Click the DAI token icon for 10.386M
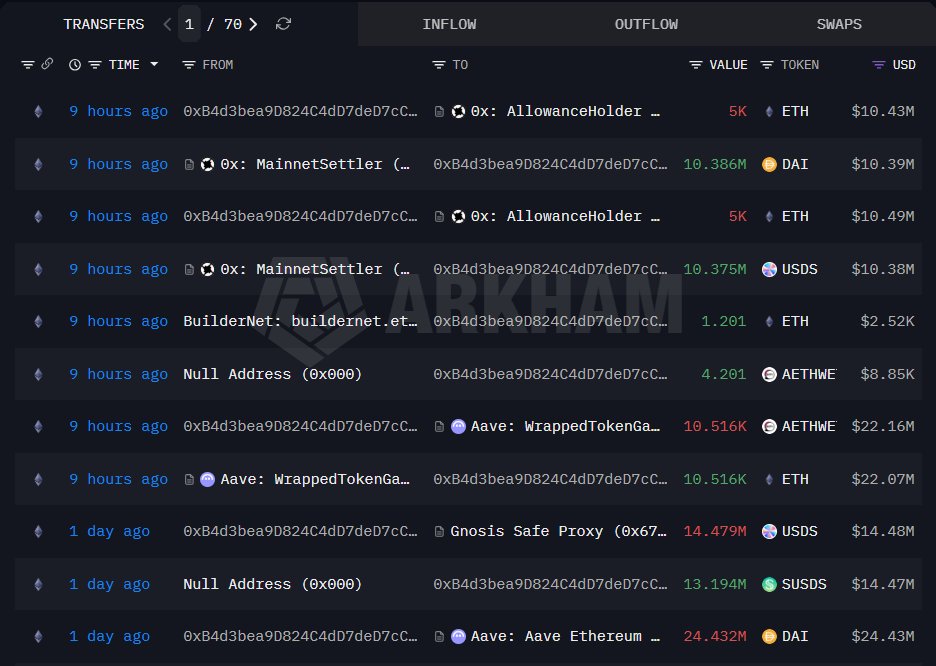Image resolution: width=936 pixels, height=666 pixels. click(769, 164)
